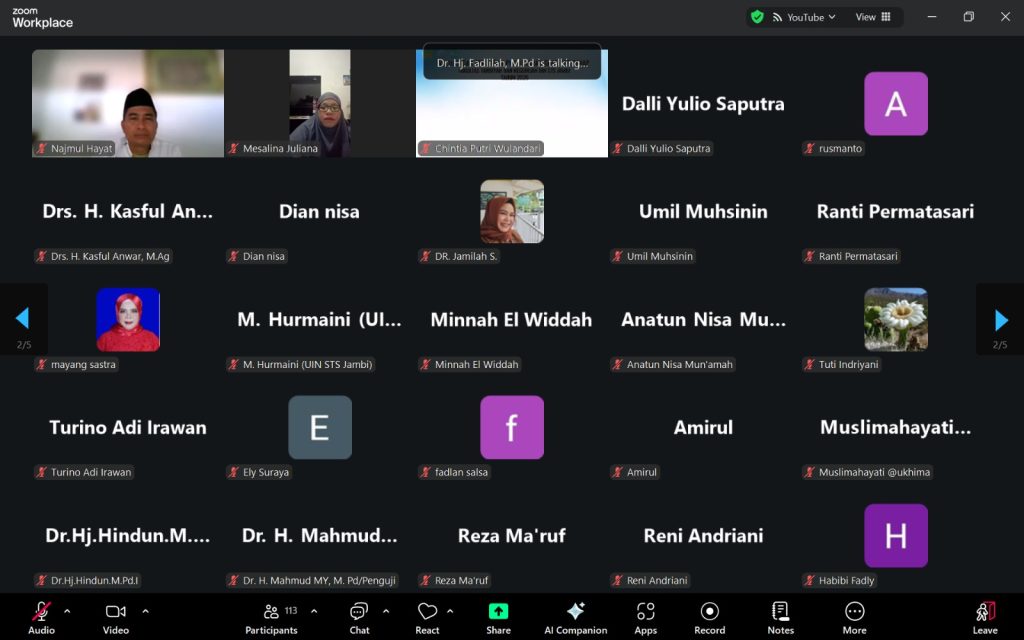Open the Apps panel
This screenshot has height=640, width=1024.
(645, 617)
